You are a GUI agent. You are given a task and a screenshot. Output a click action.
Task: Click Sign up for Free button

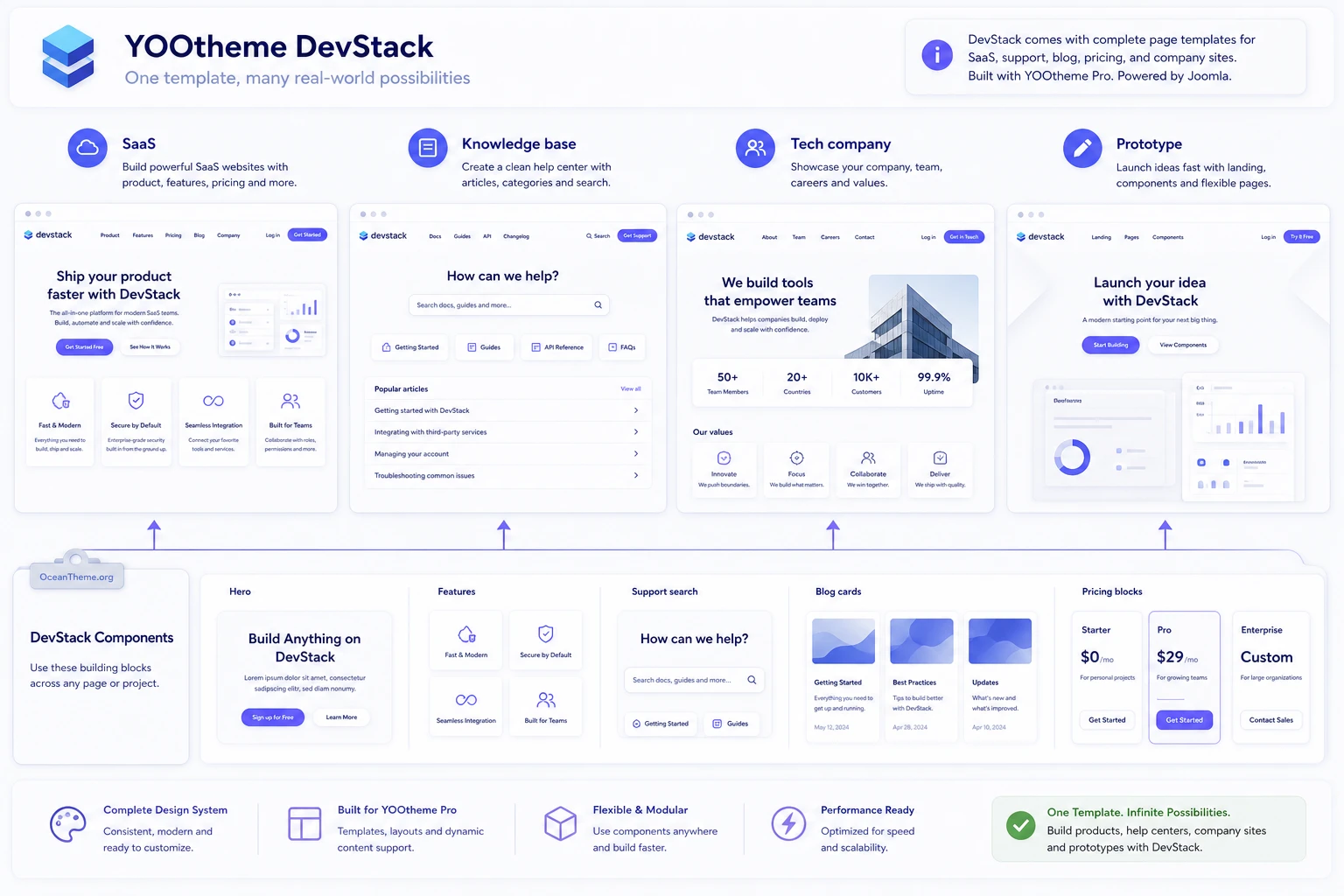pyautogui.click(x=273, y=717)
